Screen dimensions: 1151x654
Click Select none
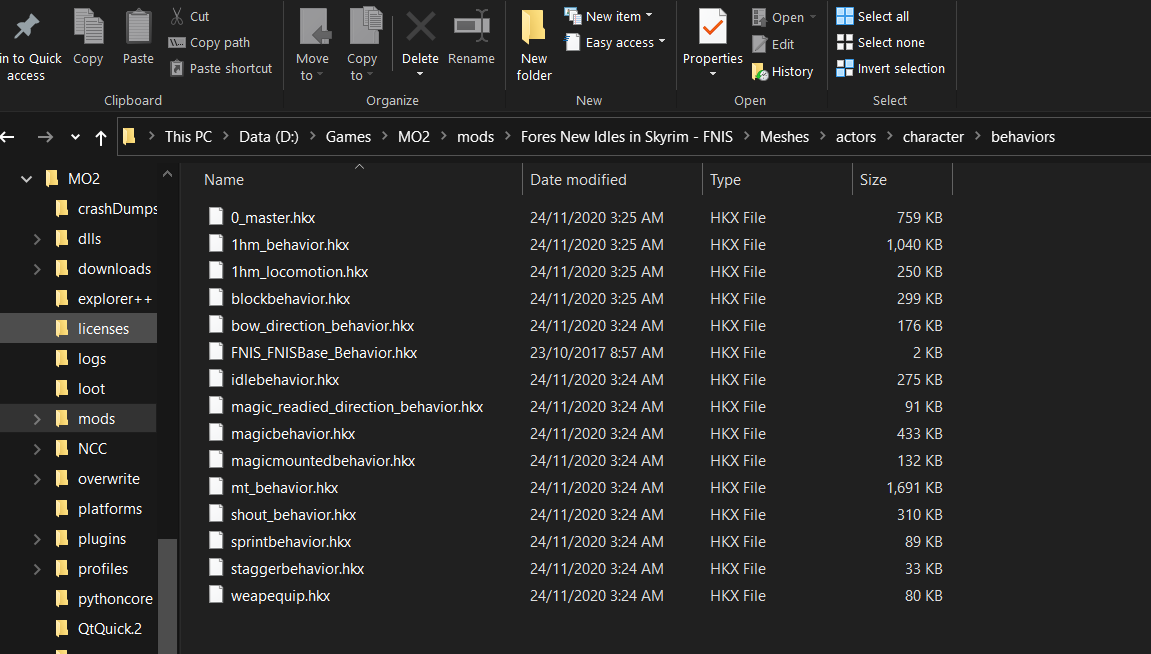point(881,43)
